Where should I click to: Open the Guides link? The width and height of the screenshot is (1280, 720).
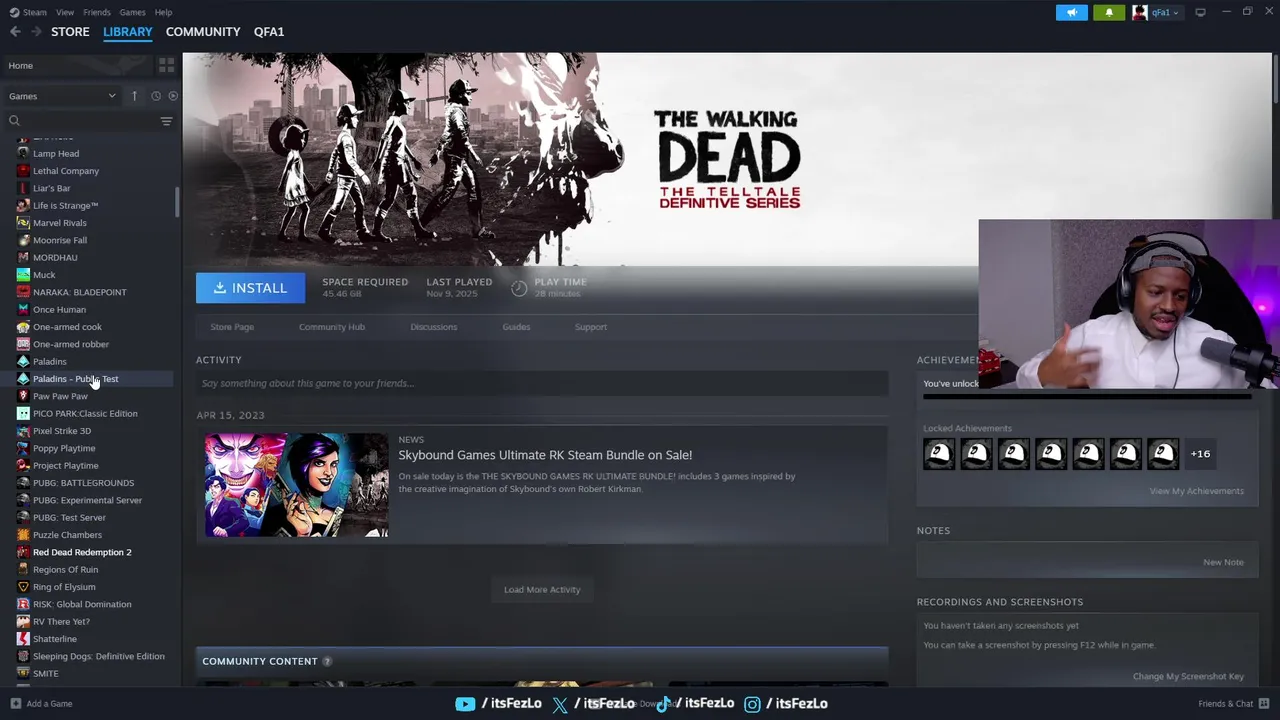pos(516,327)
